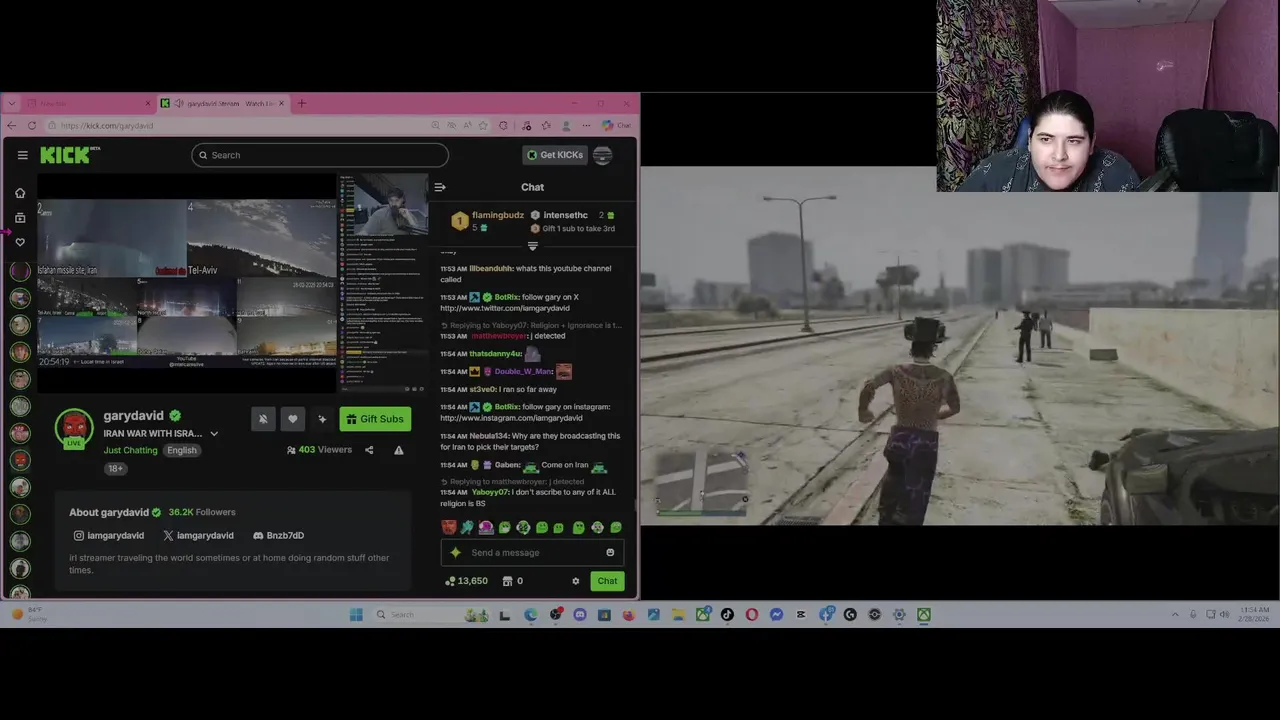The height and width of the screenshot is (720, 1280).
Task: Show hidden system tray icons chevron
Action: [x=1175, y=615]
